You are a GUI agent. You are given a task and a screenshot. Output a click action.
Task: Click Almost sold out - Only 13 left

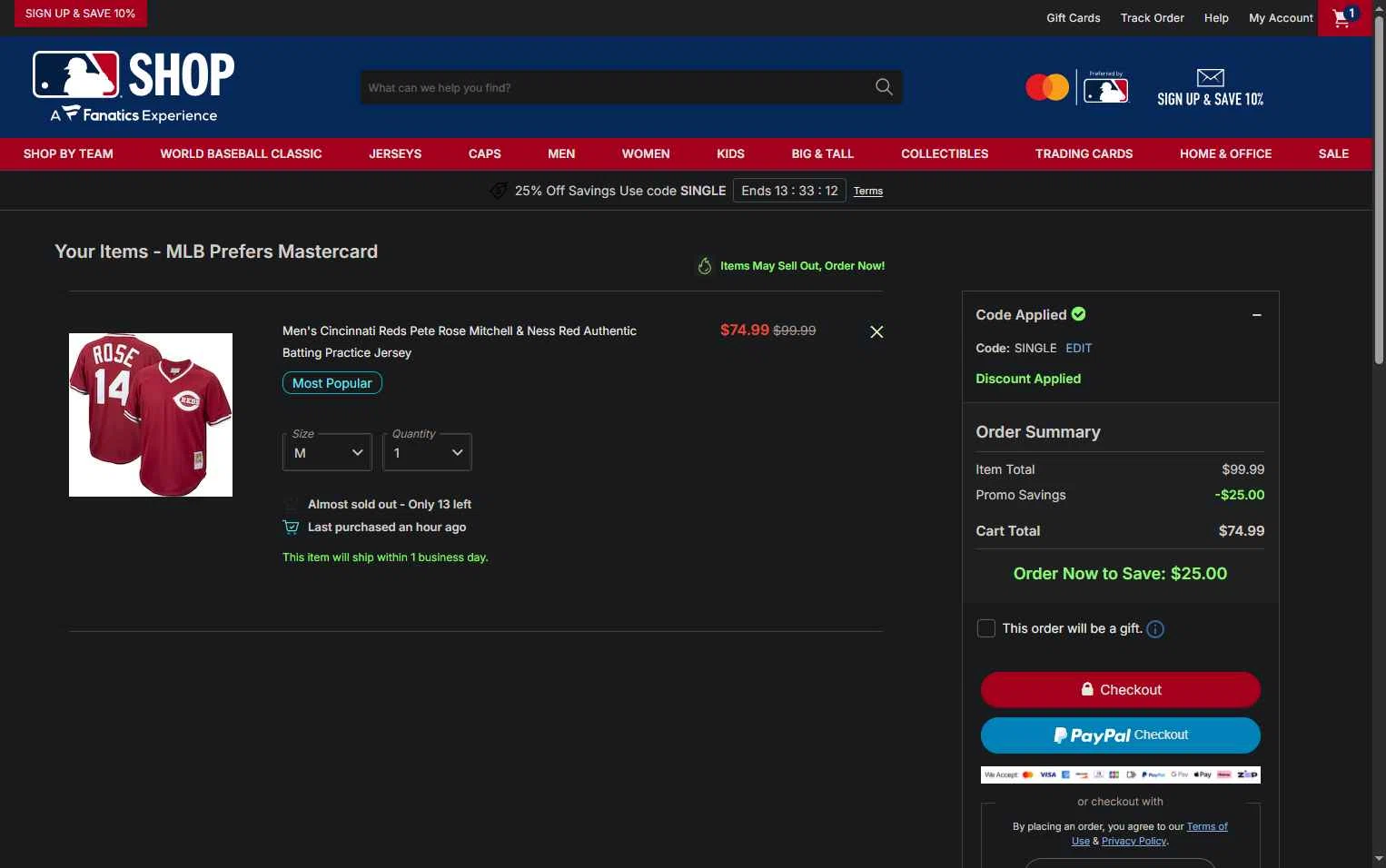click(390, 505)
